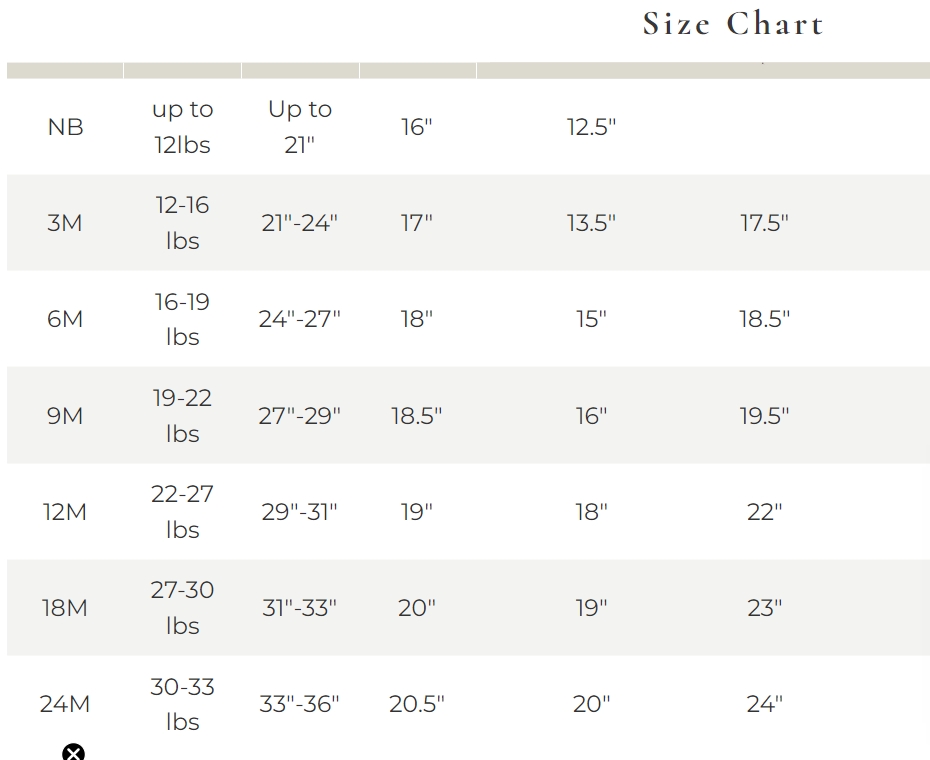This screenshot has height=760, width=930.
Task: Click the 27"-29" height cell
Action: tap(300, 415)
